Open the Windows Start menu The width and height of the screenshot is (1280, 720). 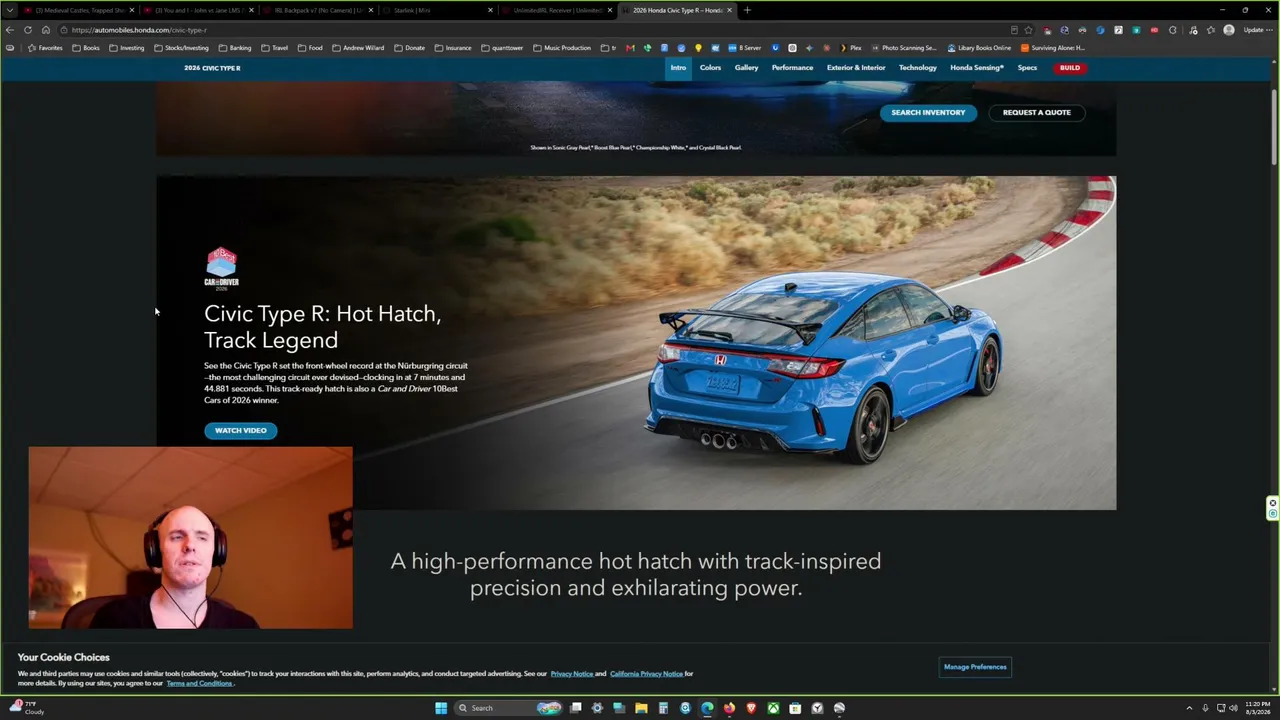coord(441,708)
